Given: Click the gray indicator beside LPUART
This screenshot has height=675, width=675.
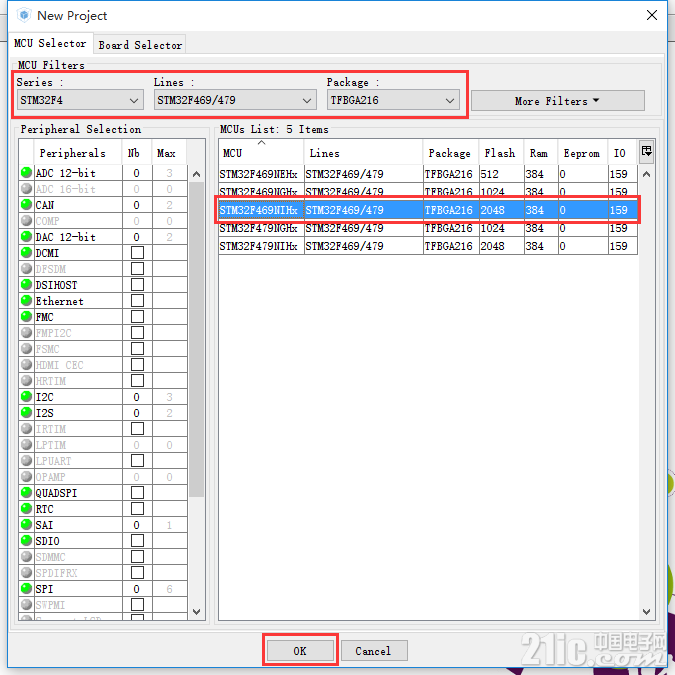Looking at the screenshot, I should point(26,461).
